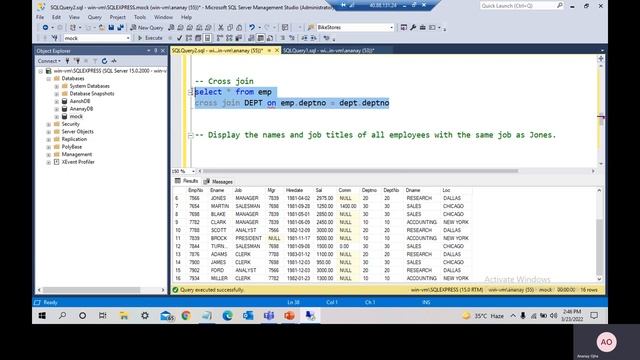
Task: Click the Properties wrench icon in toolbar
Action: point(413,27)
